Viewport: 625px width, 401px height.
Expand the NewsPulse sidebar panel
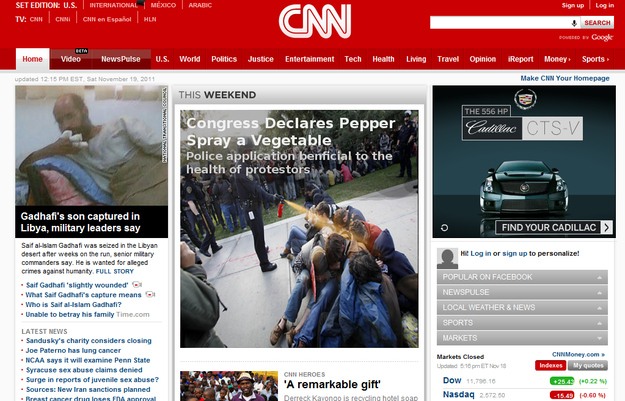point(522,292)
